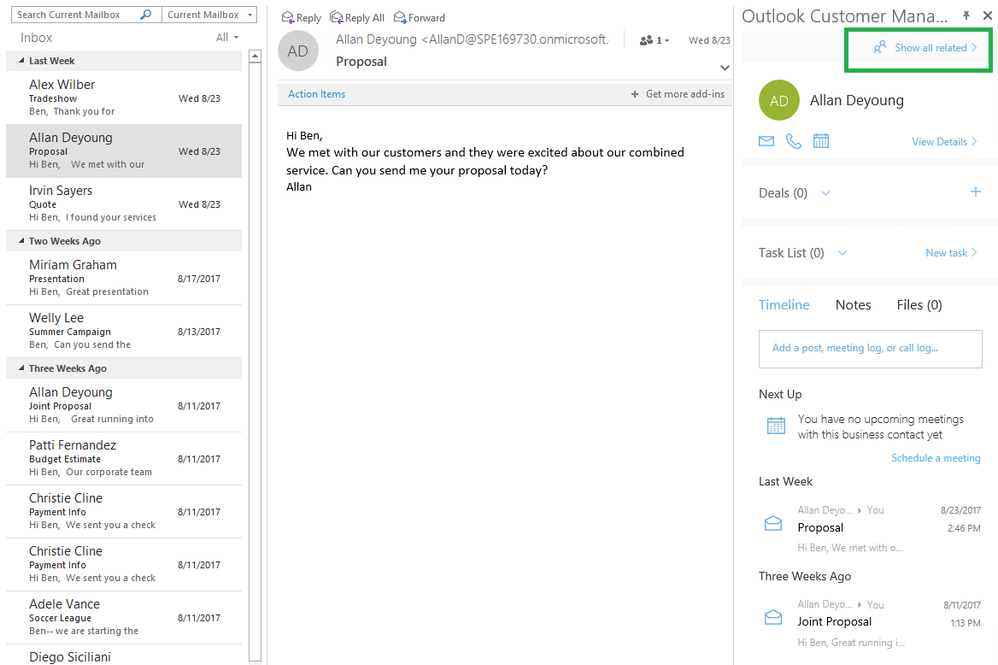This screenshot has width=998, height=665.
Task: Click the green AD contact avatar
Action: [x=779, y=101]
